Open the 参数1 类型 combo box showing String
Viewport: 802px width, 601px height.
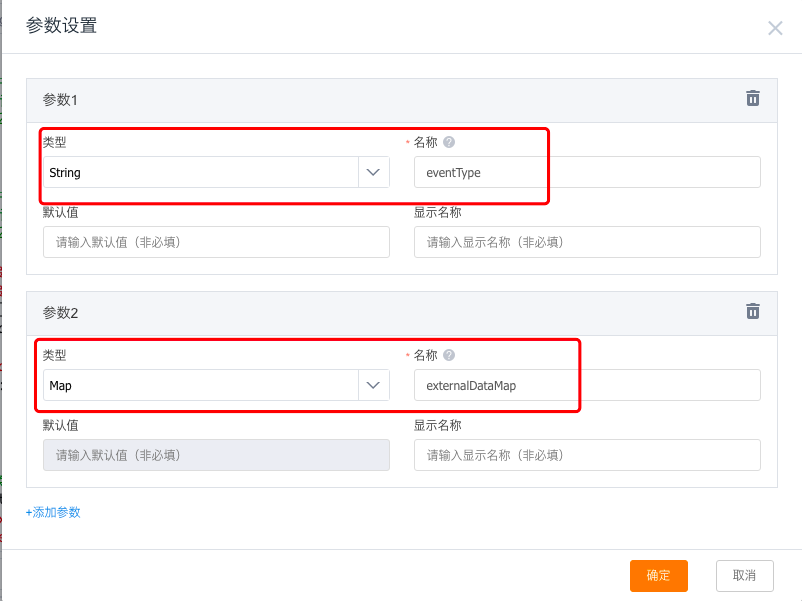click(x=216, y=172)
